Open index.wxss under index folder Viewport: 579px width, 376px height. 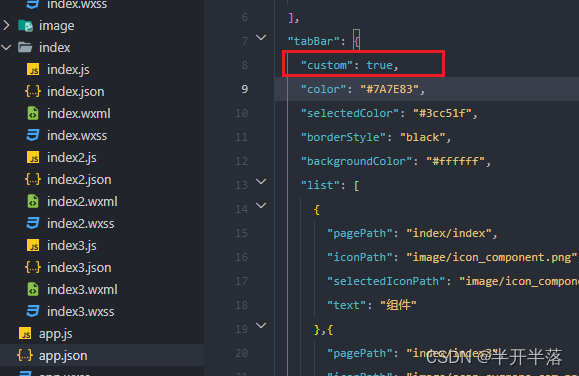[77, 136]
